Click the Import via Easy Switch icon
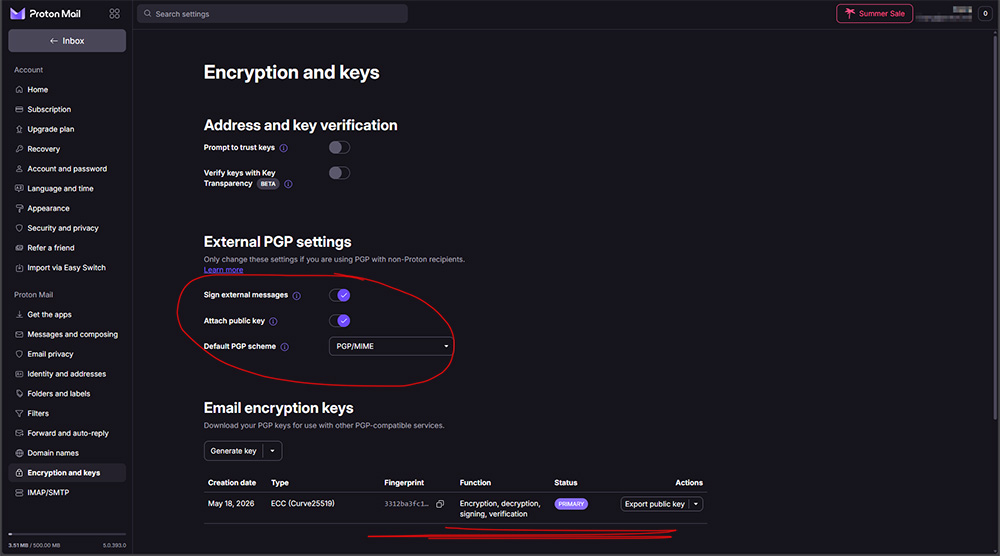The width and height of the screenshot is (1000, 556). tap(19, 268)
